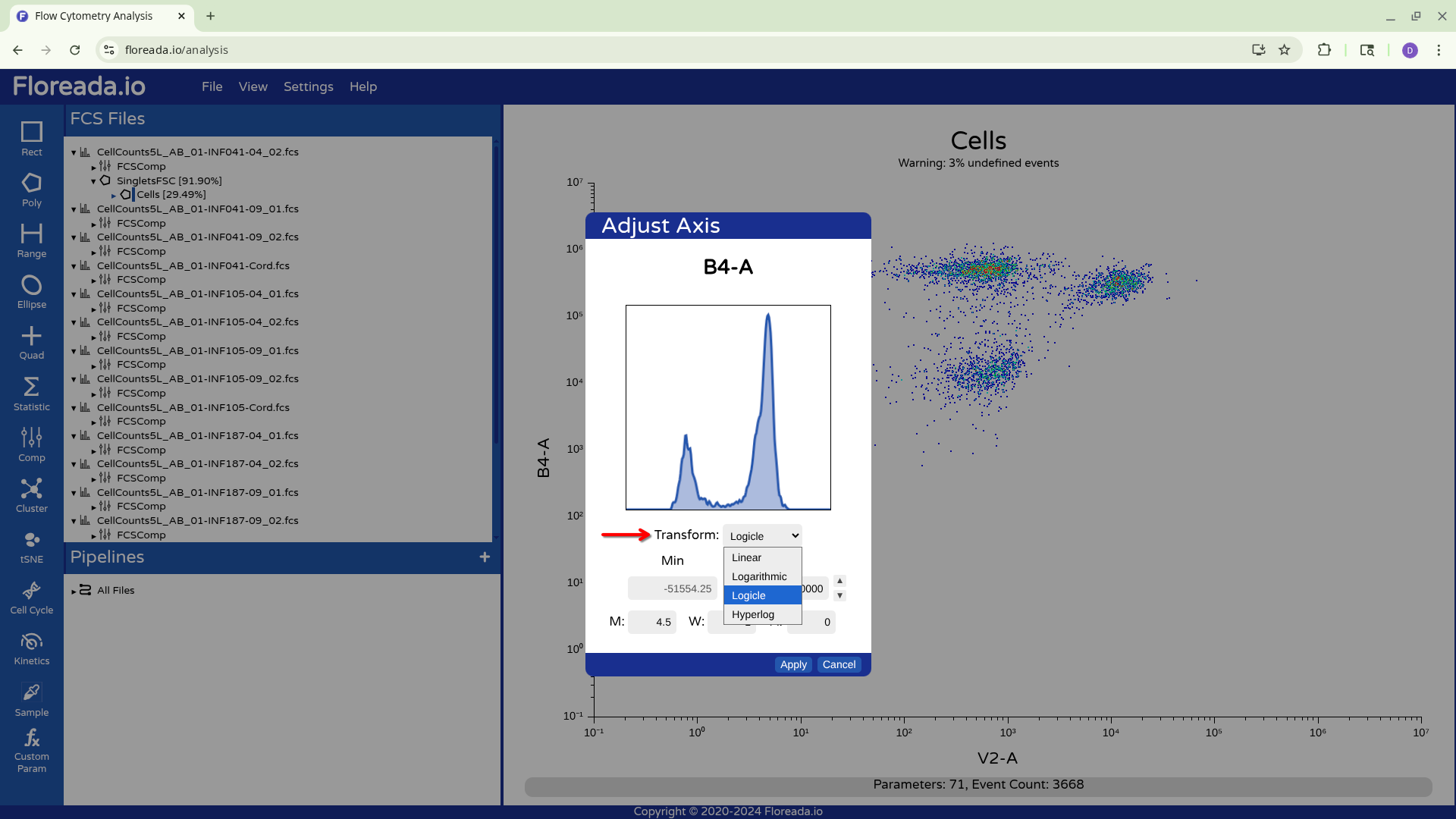1456x819 pixels.
Task: Click the M value input field
Action: pos(652,622)
